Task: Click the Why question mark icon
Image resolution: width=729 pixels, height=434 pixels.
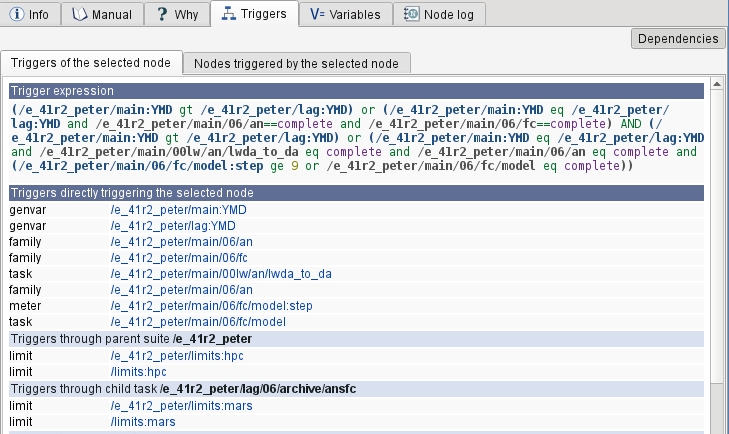Action: pos(161,14)
